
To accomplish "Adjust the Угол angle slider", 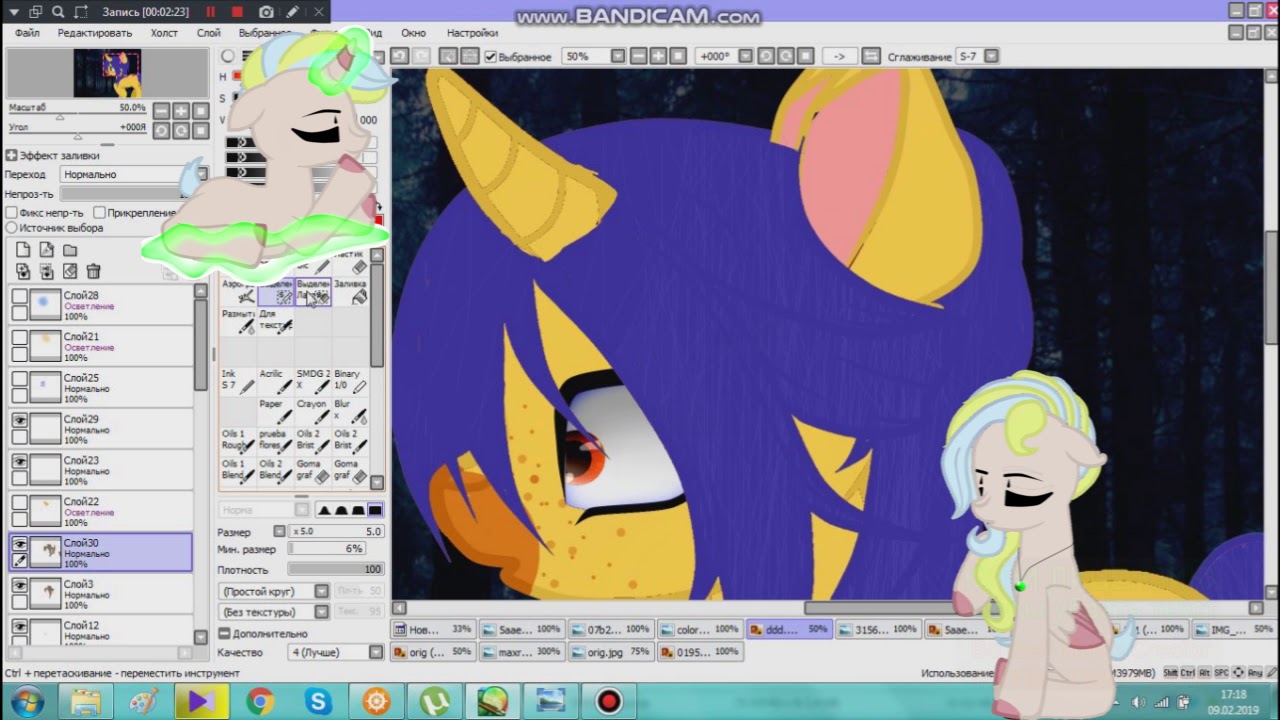I will tap(77, 136).
